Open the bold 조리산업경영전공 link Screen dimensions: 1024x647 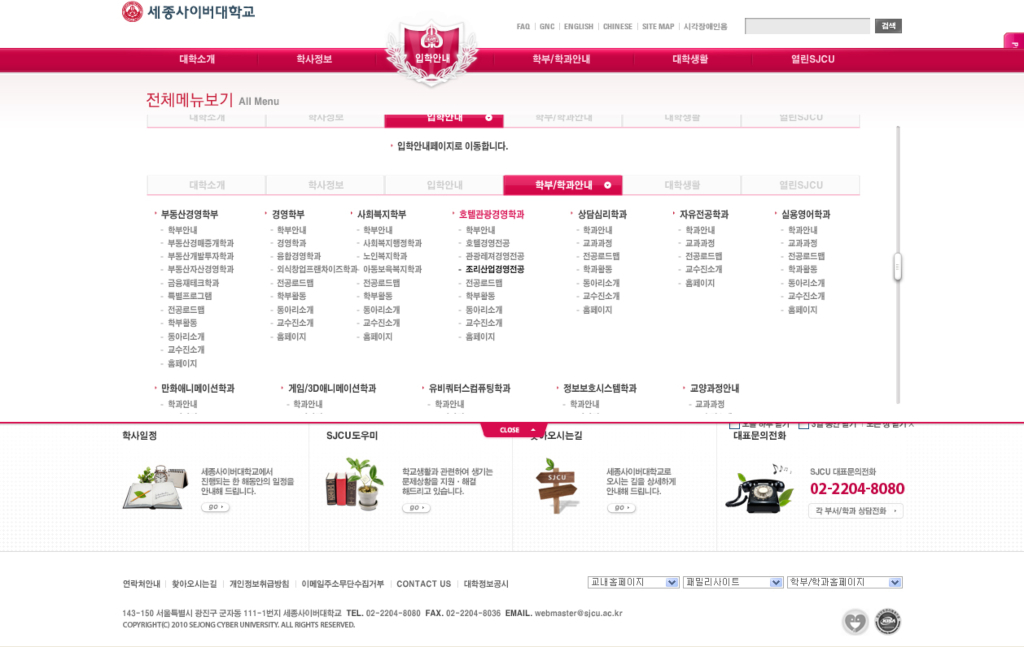point(494,269)
